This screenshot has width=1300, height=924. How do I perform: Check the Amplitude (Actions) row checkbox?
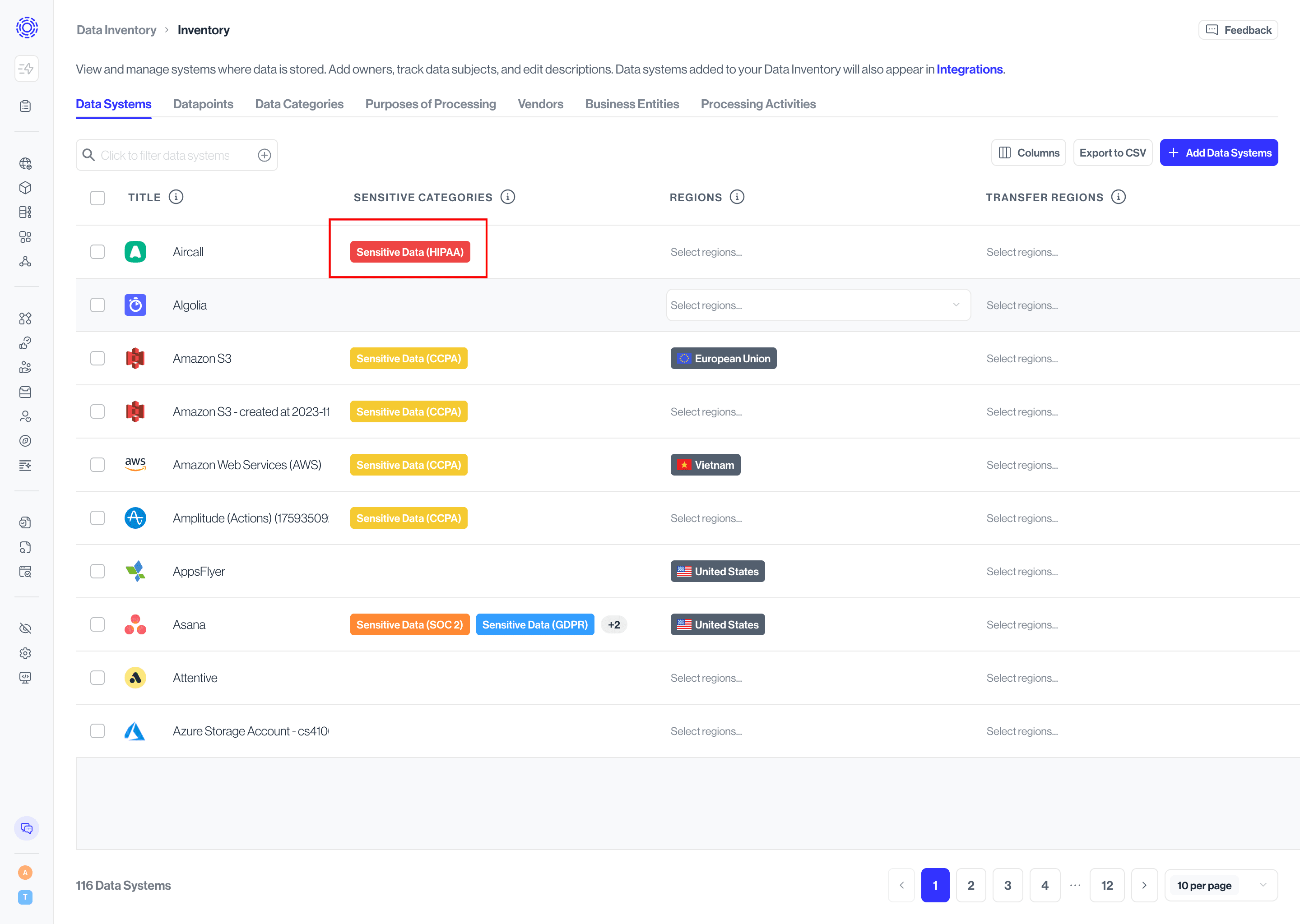click(97, 518)
